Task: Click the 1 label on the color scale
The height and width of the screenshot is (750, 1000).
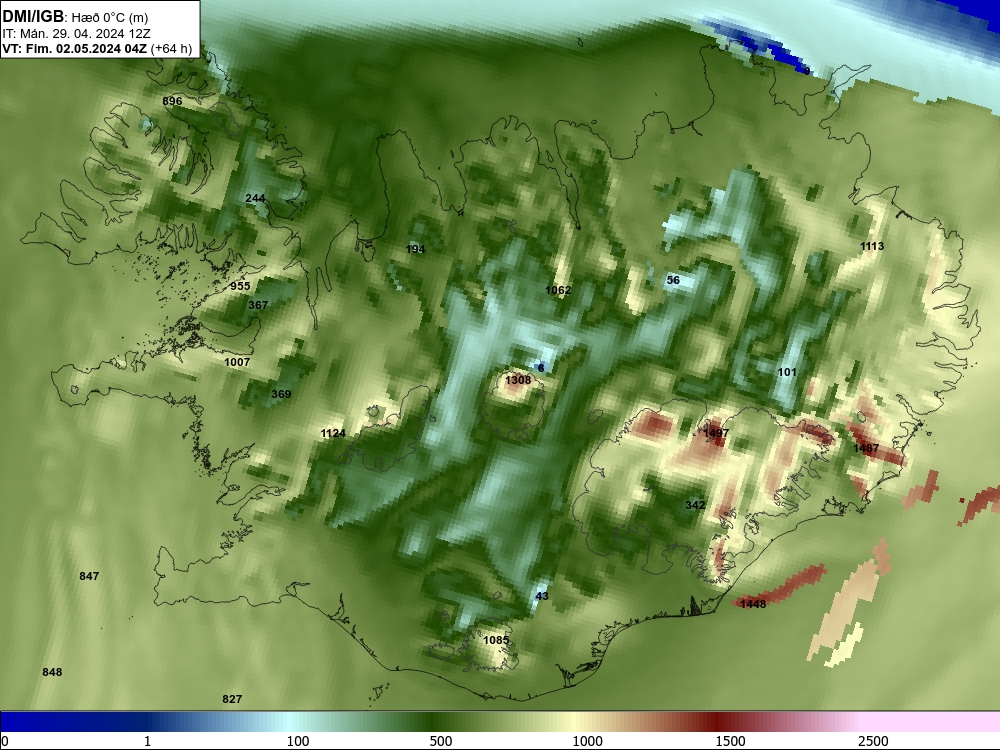Action: click(147, 741)
